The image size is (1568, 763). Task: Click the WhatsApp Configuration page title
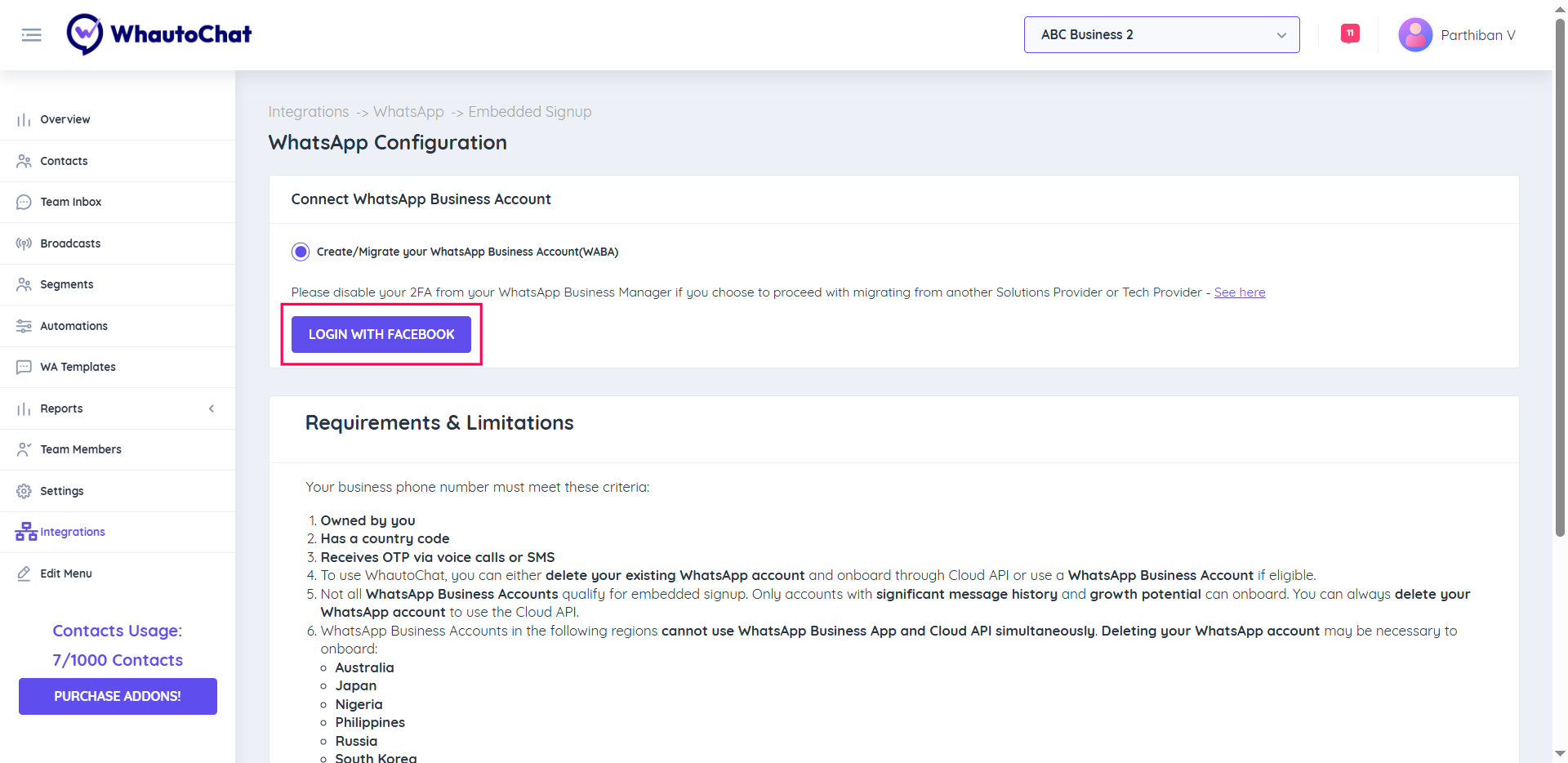388,143
